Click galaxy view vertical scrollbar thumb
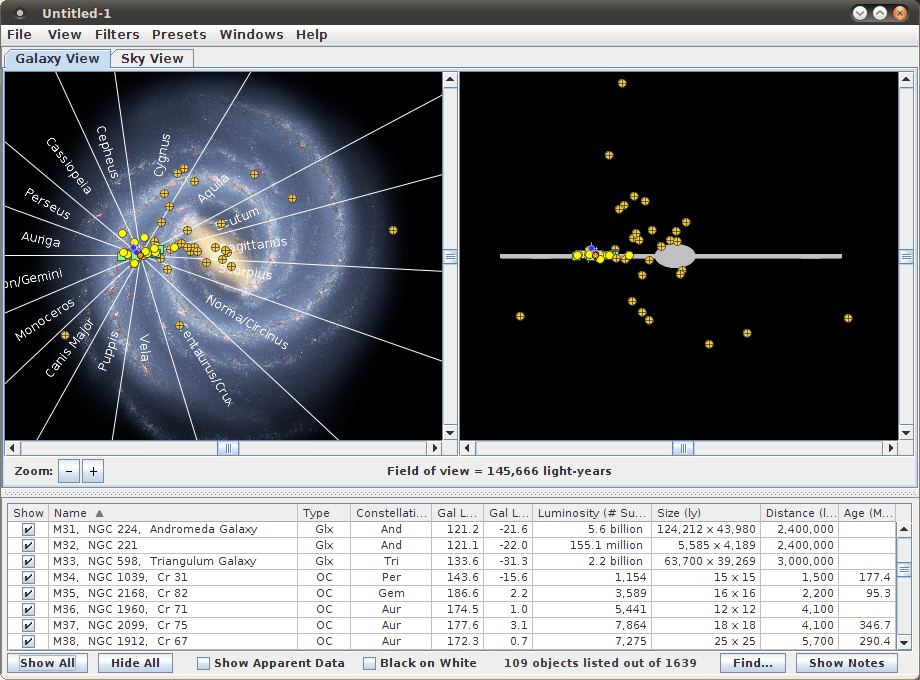Image resolution: width=920 pixels, height=680 pixels. 450,256
